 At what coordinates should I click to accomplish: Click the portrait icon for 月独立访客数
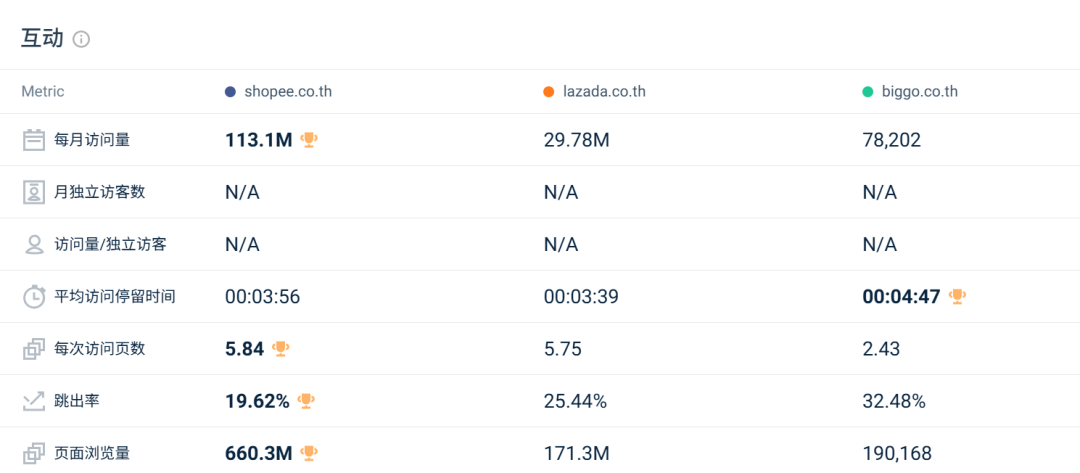(x=34, y=192)
